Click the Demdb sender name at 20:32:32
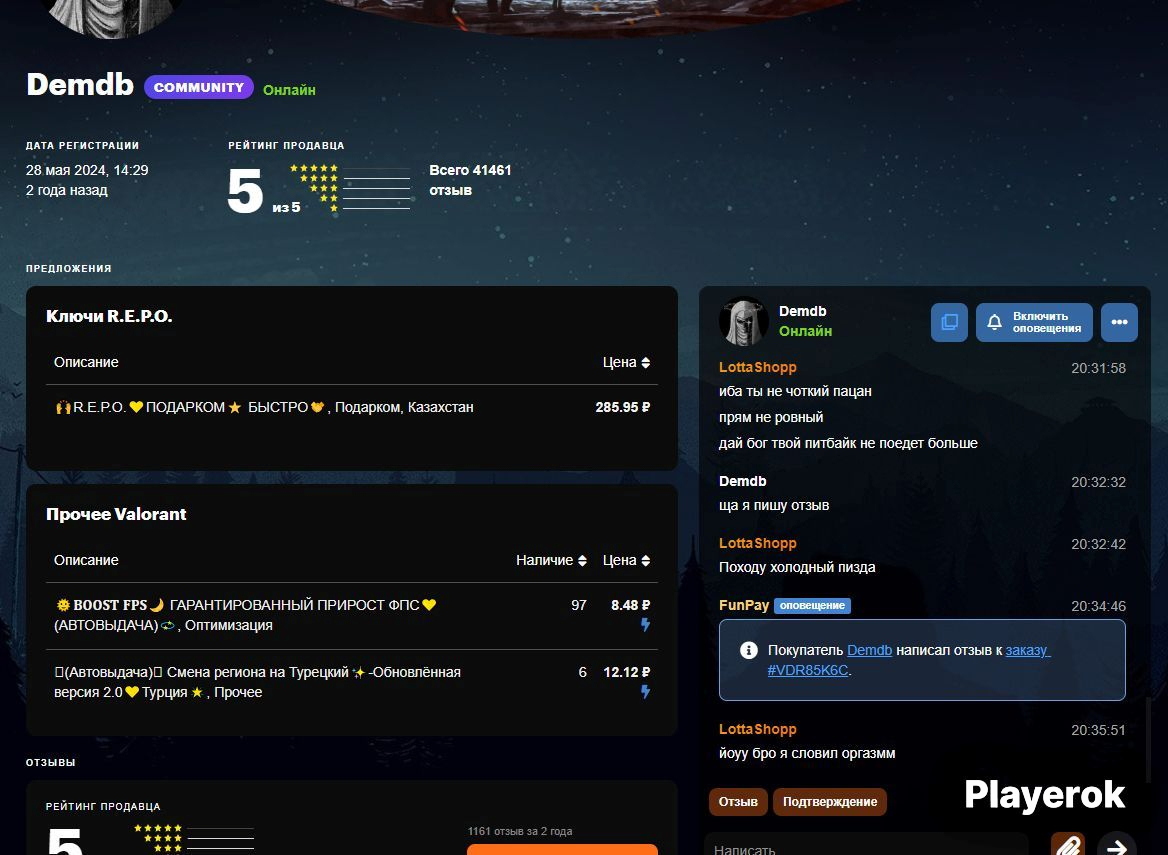 click(x=743, y=481)
